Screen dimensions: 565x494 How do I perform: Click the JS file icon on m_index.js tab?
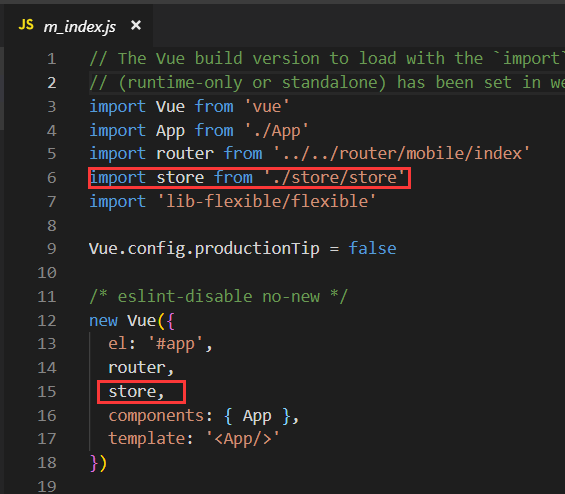(26, 25)
